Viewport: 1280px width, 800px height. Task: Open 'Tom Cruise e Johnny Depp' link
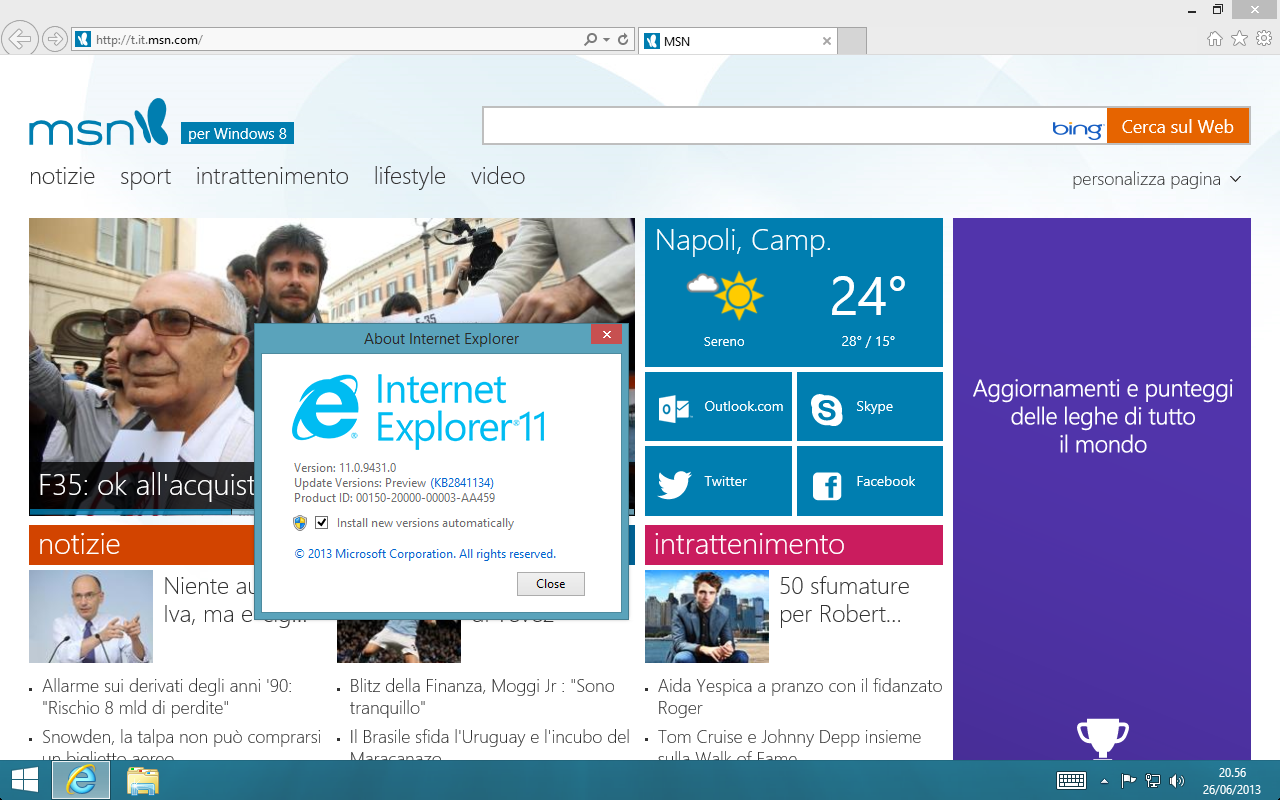click(x=790, y=747)
